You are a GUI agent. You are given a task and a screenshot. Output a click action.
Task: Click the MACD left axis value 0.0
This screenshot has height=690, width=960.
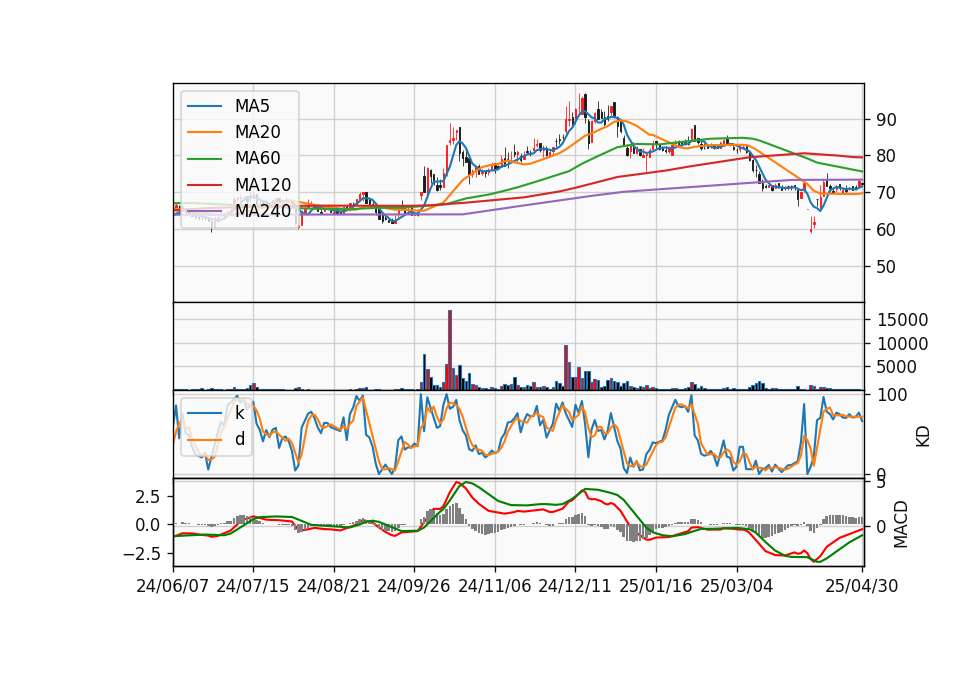(x=148, y=525)
